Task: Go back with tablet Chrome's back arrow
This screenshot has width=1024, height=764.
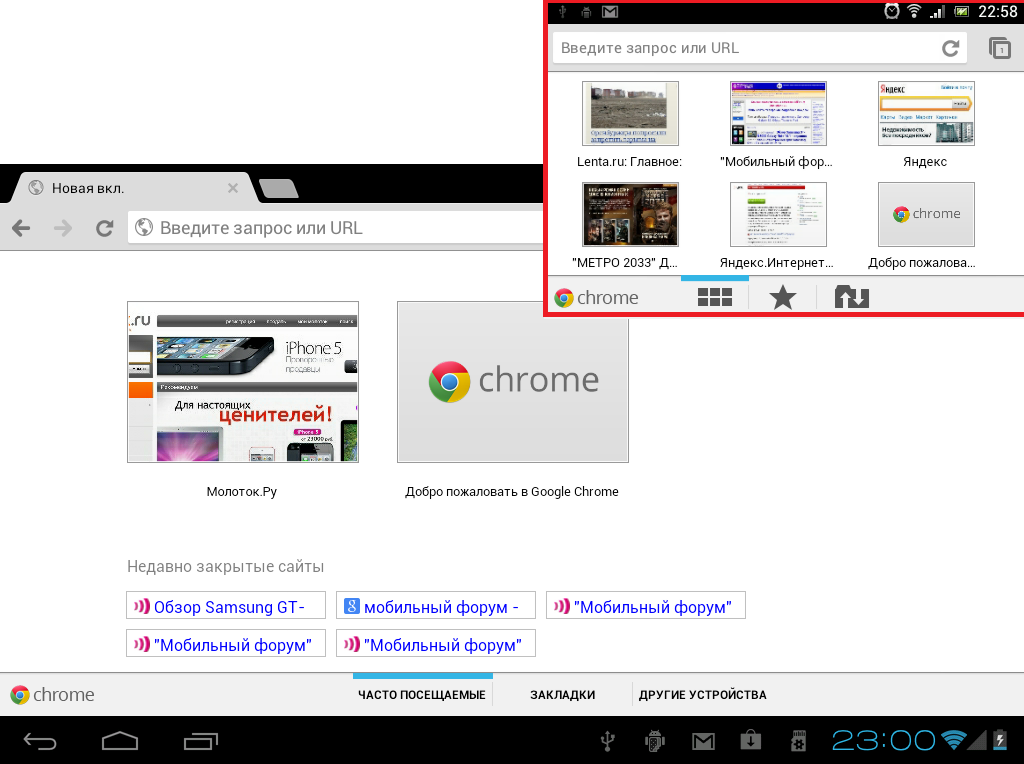Action: (x=21, y=228)
